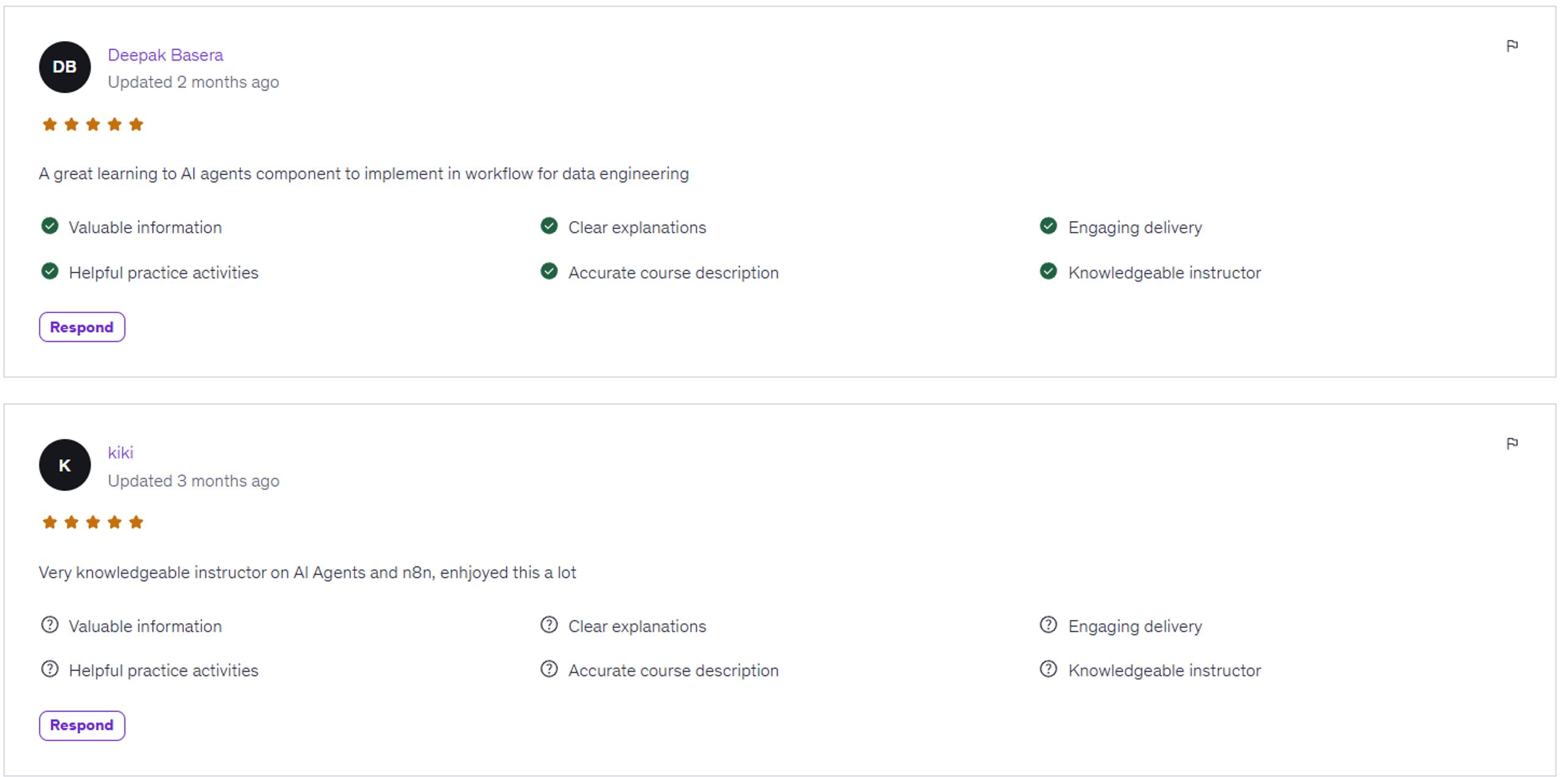Click the green check beside Deepak's Accurate course description
The image size is (1568, 777).
coord(549,271)
